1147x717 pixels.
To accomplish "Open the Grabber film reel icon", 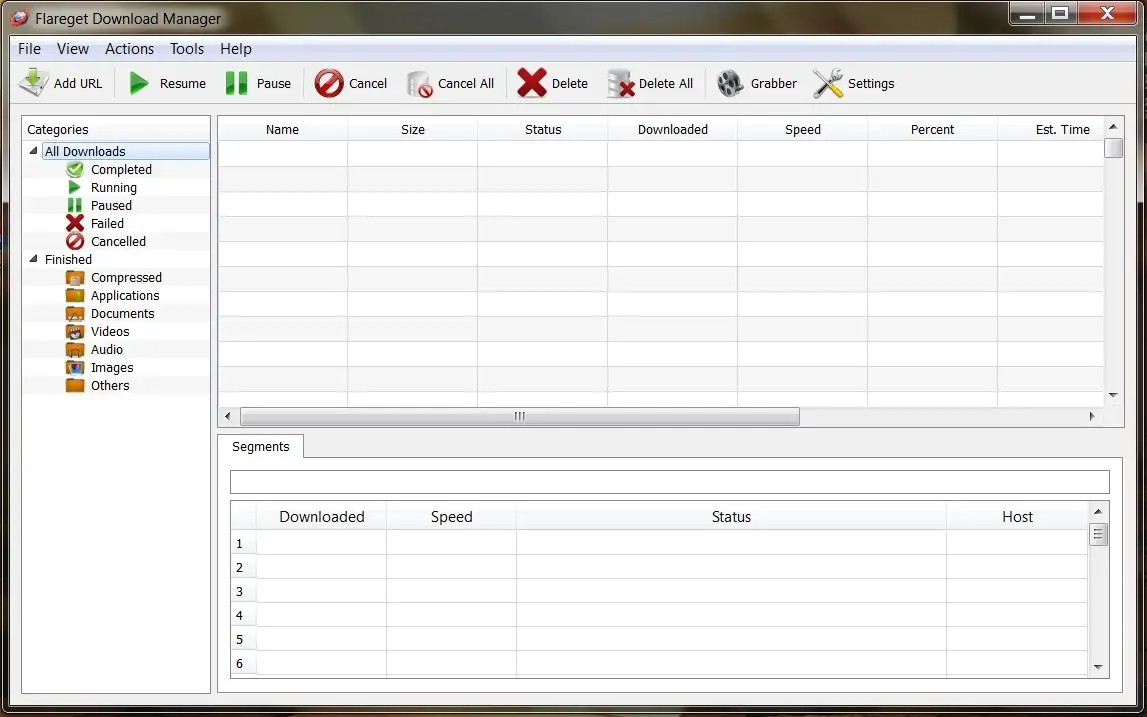I will (x=730, y=83).
